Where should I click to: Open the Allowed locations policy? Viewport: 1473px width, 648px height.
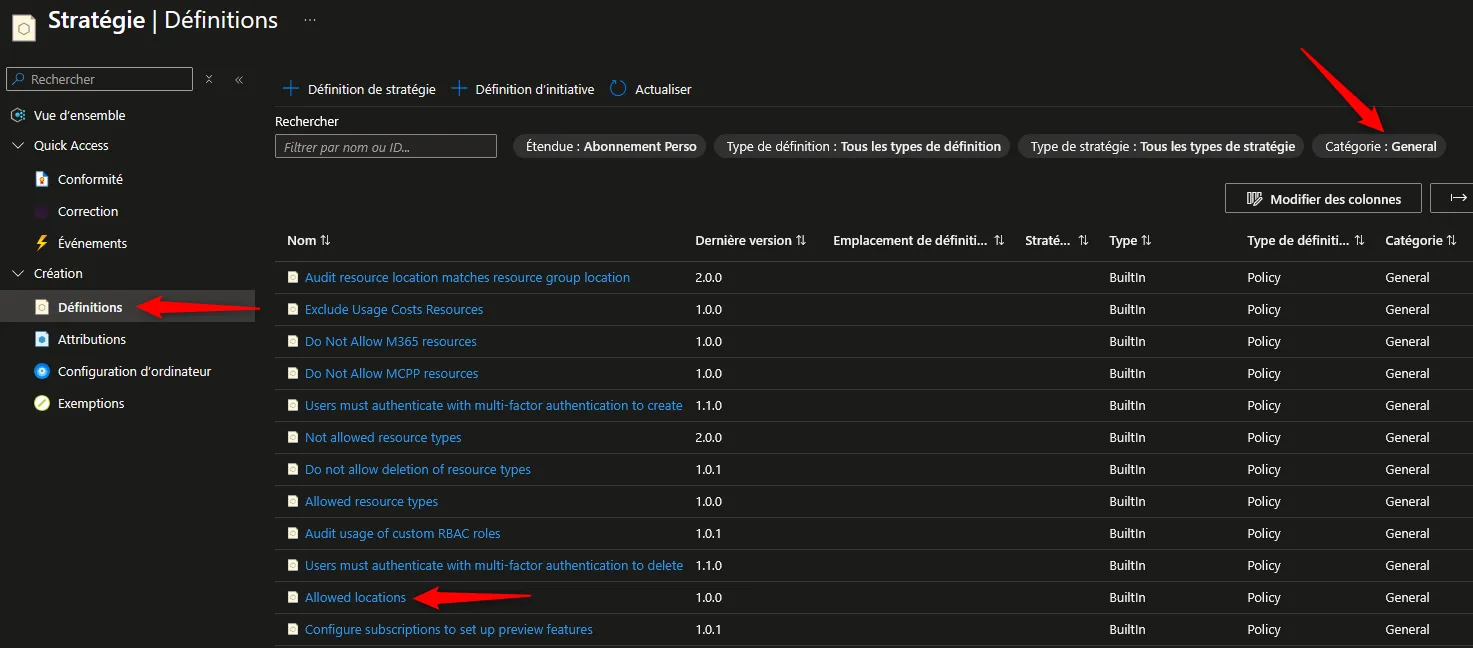click(355, 597)
